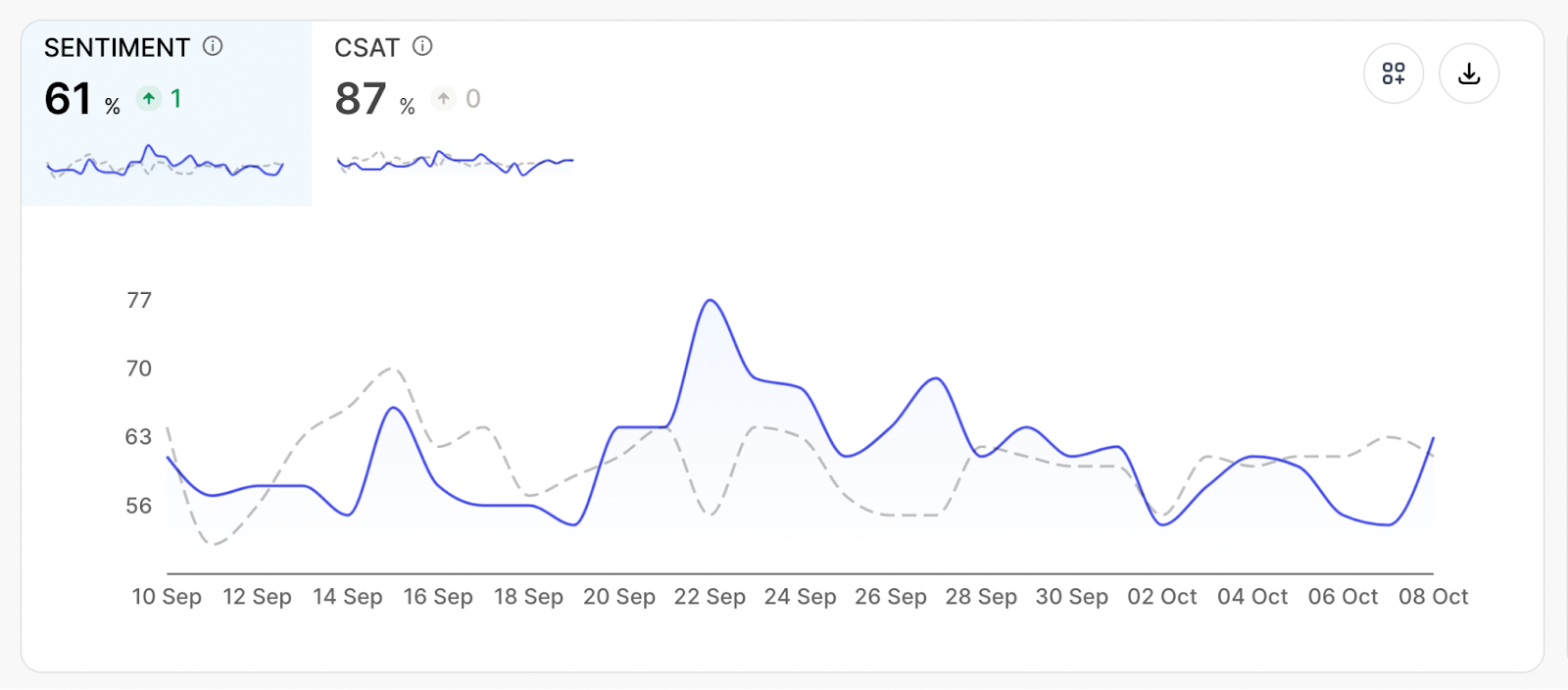1568x690 pixels.
Task: Click the 22 Sep axis label
Action: point(710,596)
